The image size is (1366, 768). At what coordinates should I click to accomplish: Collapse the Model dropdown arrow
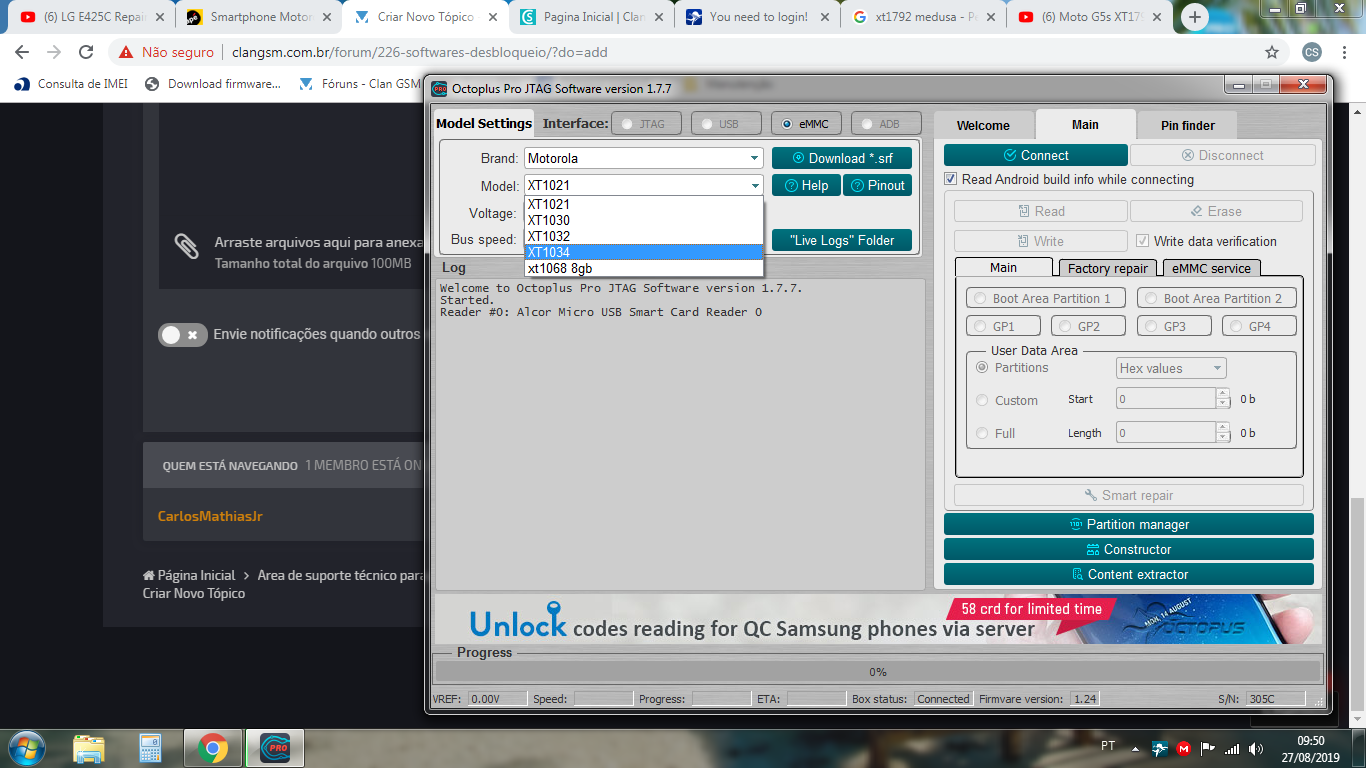point(754,185)
